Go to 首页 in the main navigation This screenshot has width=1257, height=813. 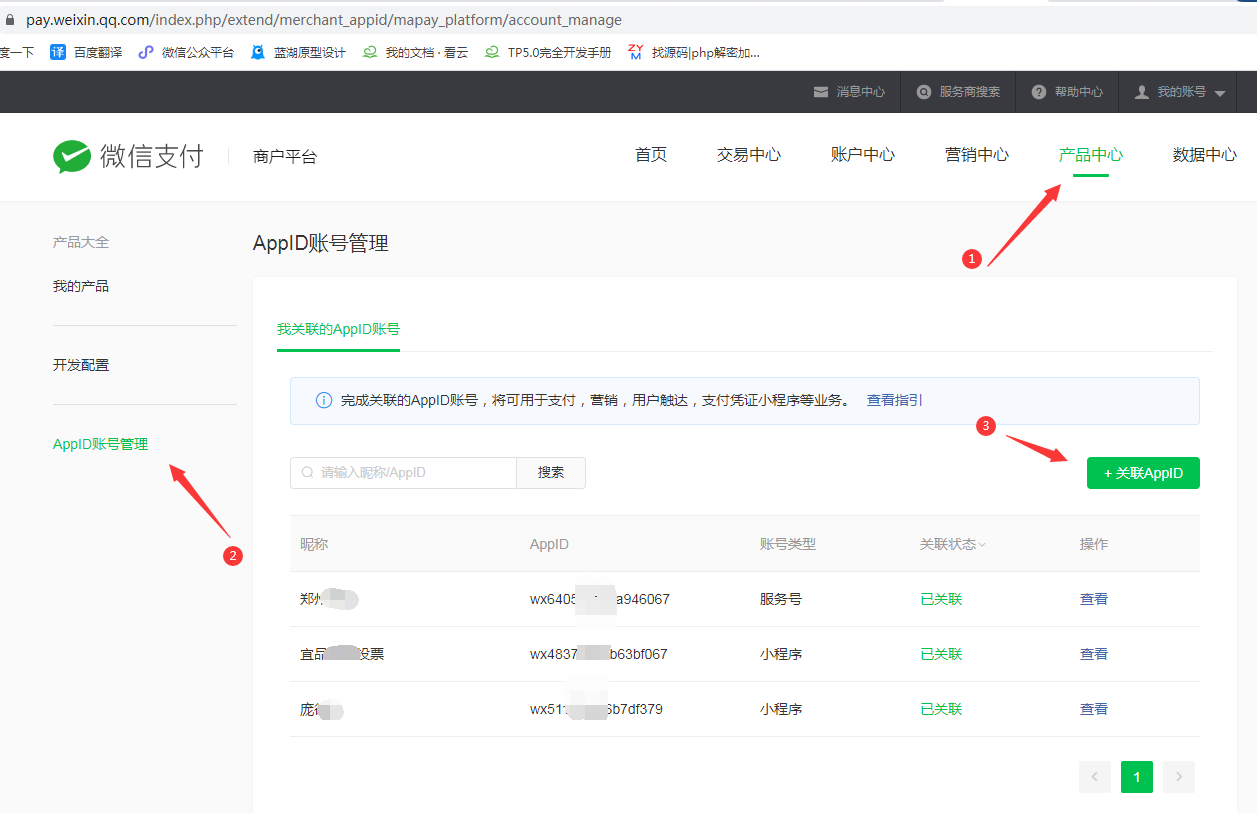(x=651, y=155)
